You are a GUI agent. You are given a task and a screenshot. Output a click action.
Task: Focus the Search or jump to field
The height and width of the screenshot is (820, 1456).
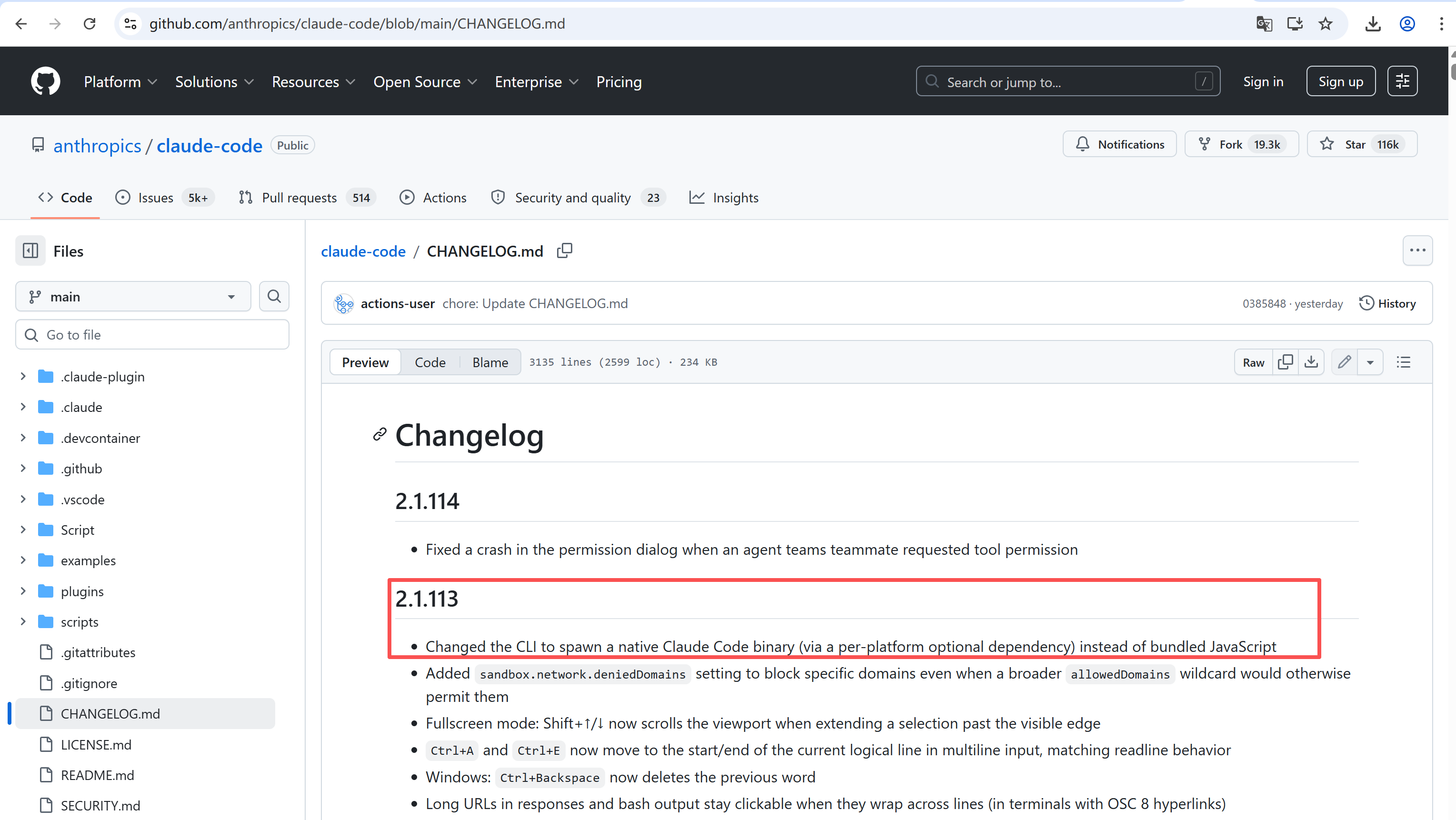(1067, 81)
